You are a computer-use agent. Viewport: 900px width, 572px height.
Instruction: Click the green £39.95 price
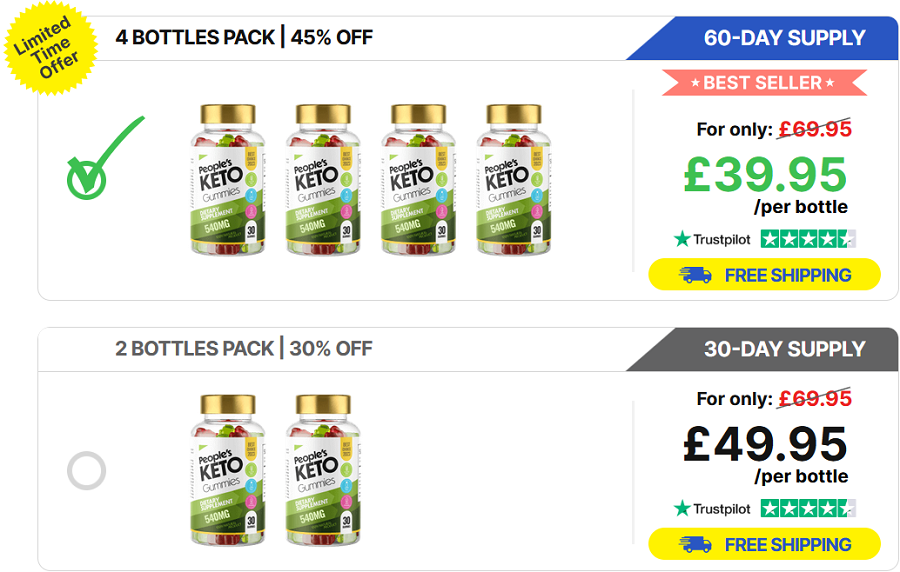click(765, 174)
